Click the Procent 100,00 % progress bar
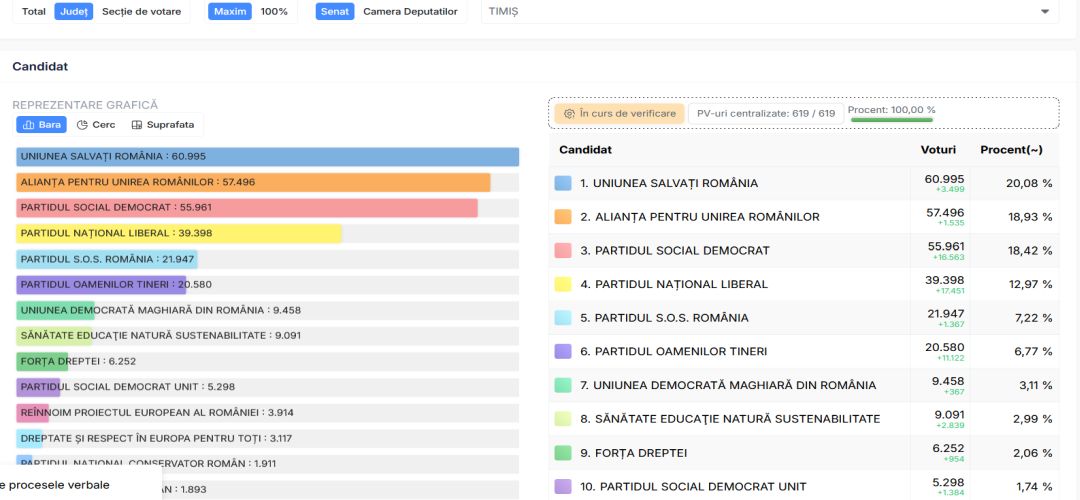 tap(892, 120)
